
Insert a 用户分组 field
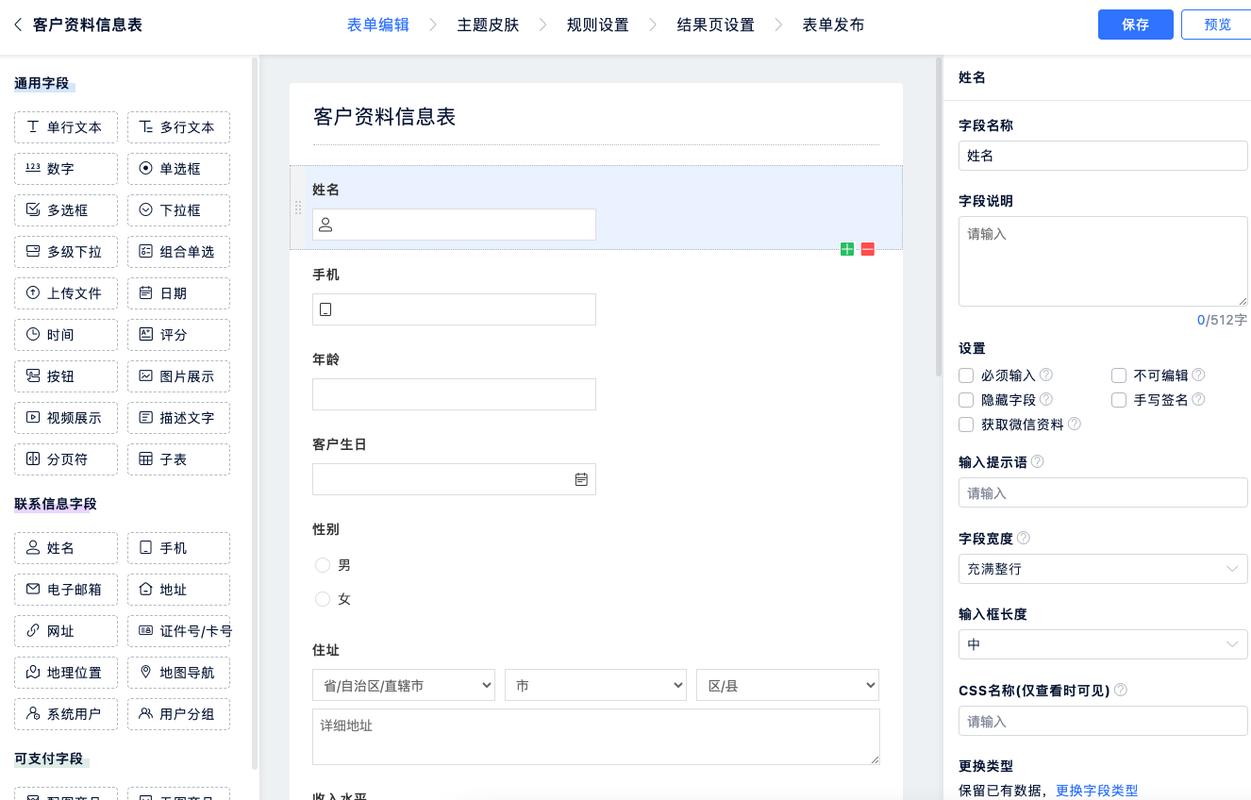(179, 714)
